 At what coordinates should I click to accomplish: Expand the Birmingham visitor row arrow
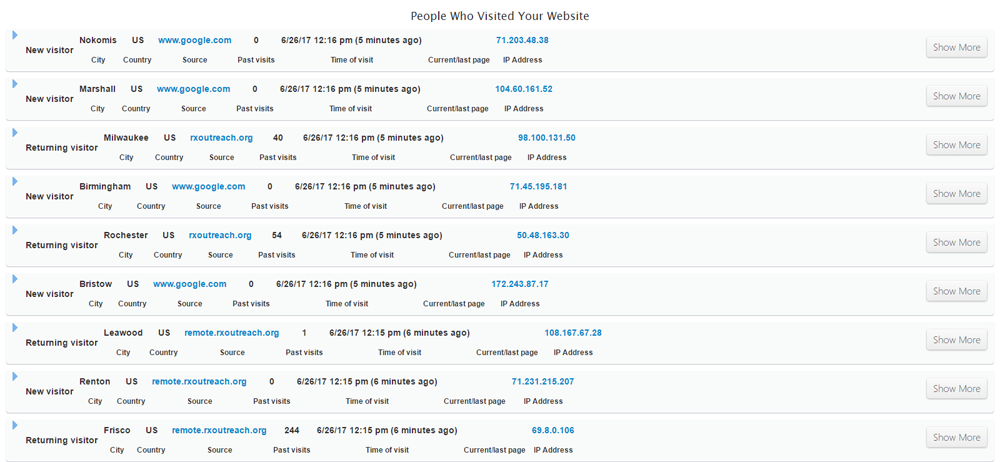[15, 181]
